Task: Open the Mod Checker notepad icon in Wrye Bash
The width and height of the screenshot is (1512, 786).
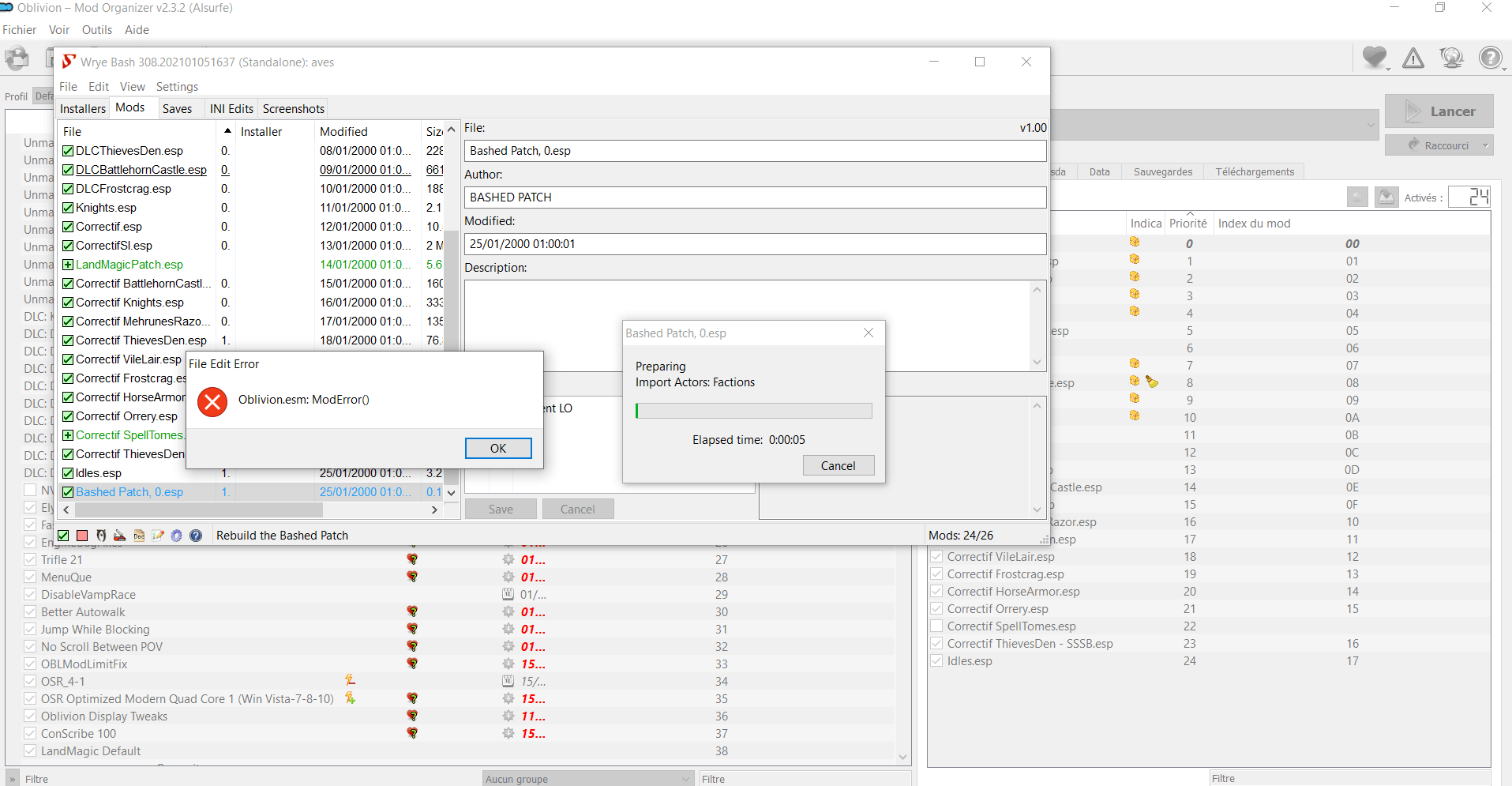Action: click(x=158, y=536)
